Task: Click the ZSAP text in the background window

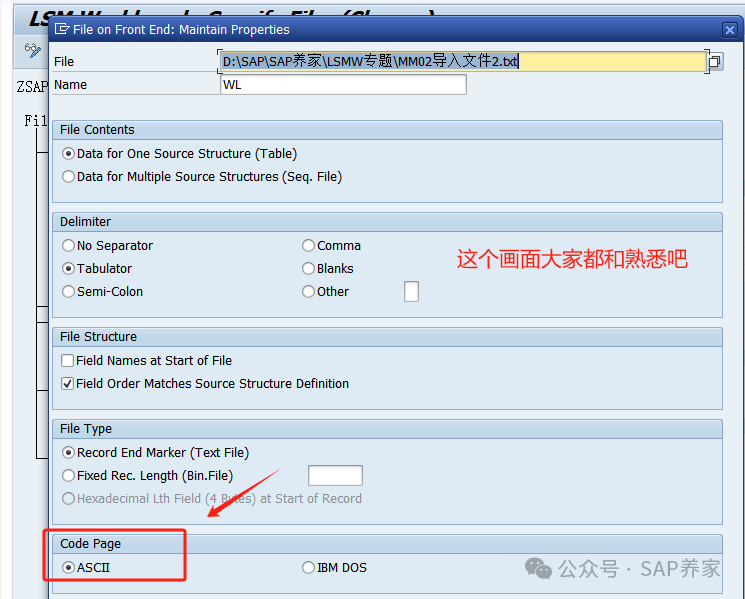Action: point(32,86)
